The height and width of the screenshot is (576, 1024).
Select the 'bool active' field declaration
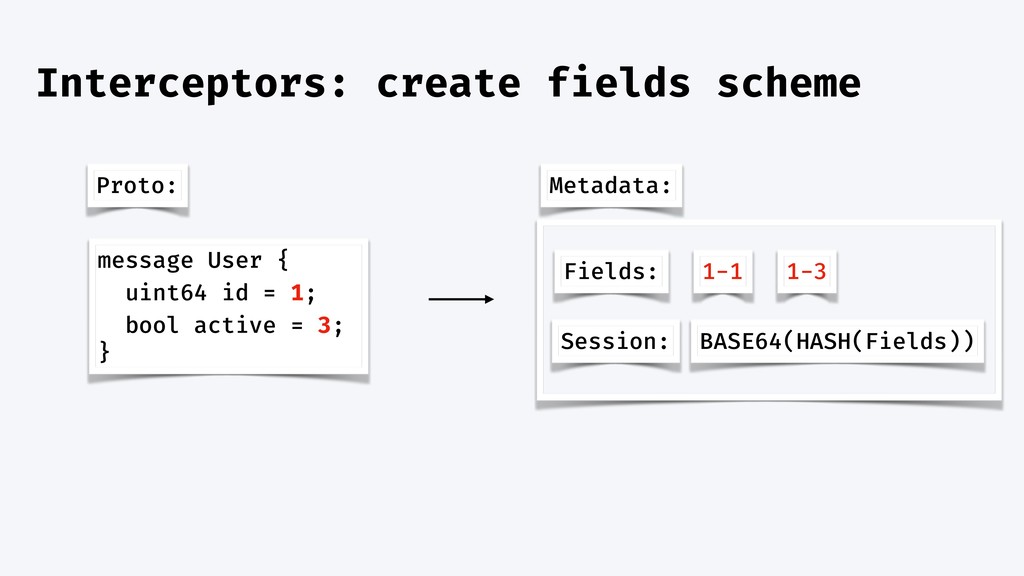(200, 325)
